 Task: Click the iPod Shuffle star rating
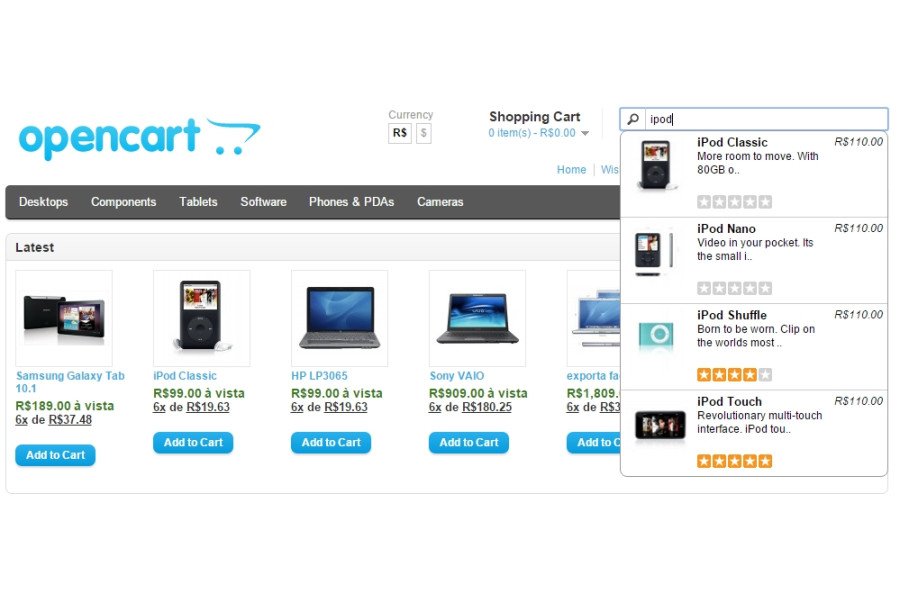[x=734, y=375]
